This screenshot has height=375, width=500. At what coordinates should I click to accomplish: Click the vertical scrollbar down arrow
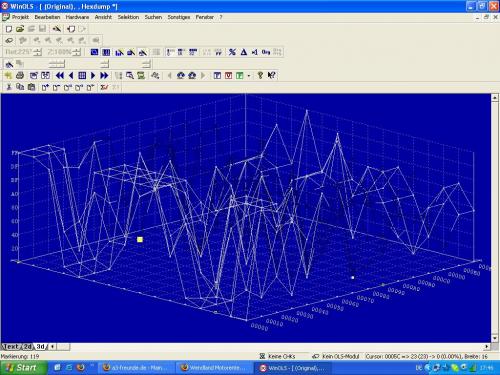495,338
